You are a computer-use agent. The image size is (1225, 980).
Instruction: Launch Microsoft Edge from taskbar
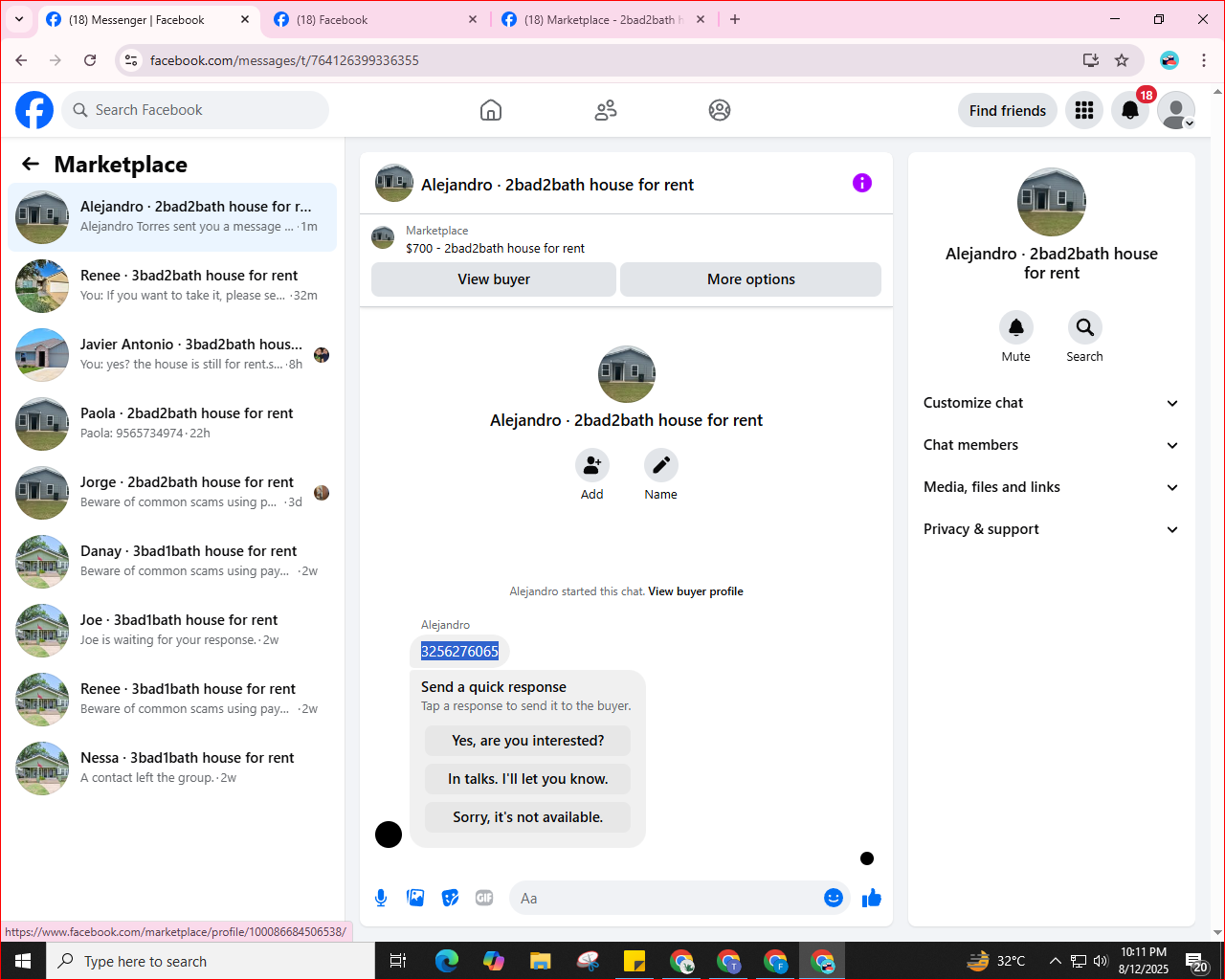(x=446, y=961)
